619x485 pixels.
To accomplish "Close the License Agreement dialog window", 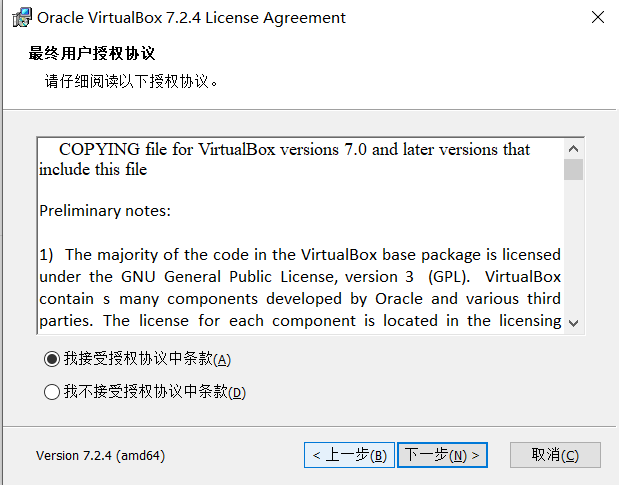I will coord(597,18).
